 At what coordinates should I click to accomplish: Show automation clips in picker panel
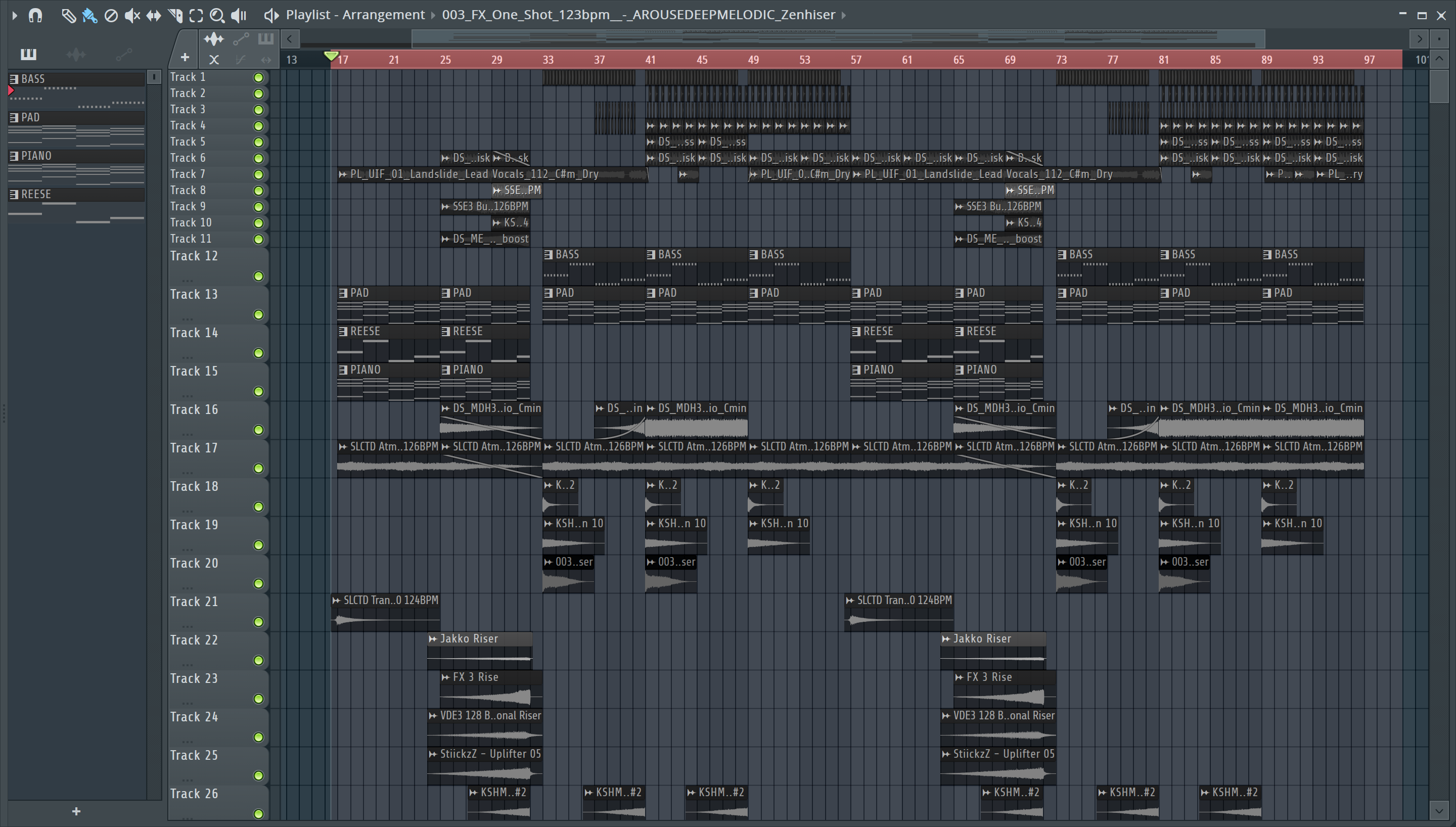124,55
